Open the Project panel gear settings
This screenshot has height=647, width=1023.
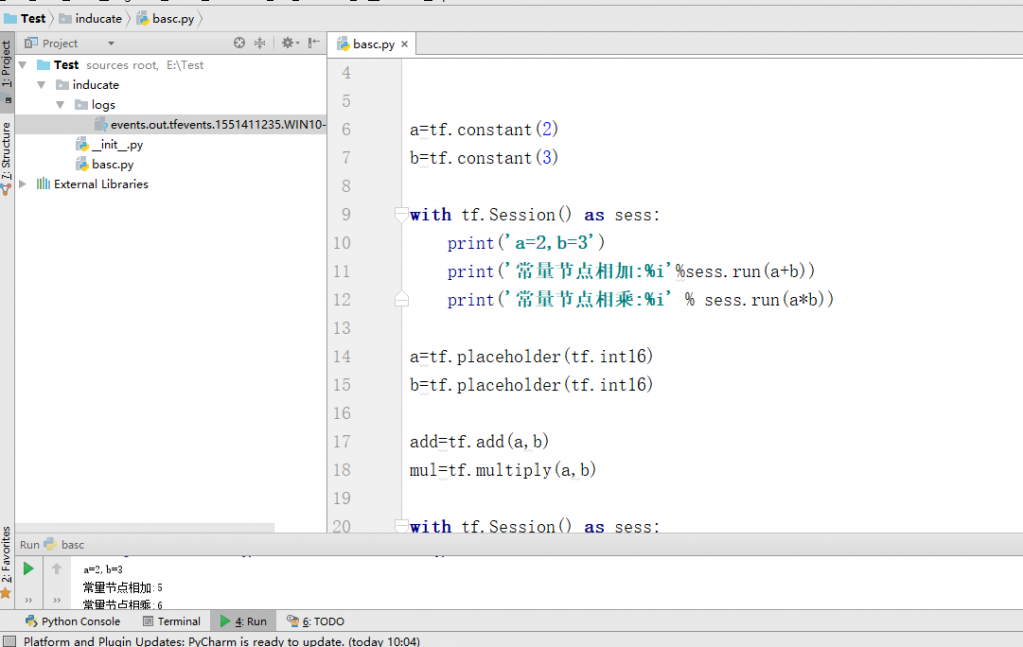pos(288,43)
